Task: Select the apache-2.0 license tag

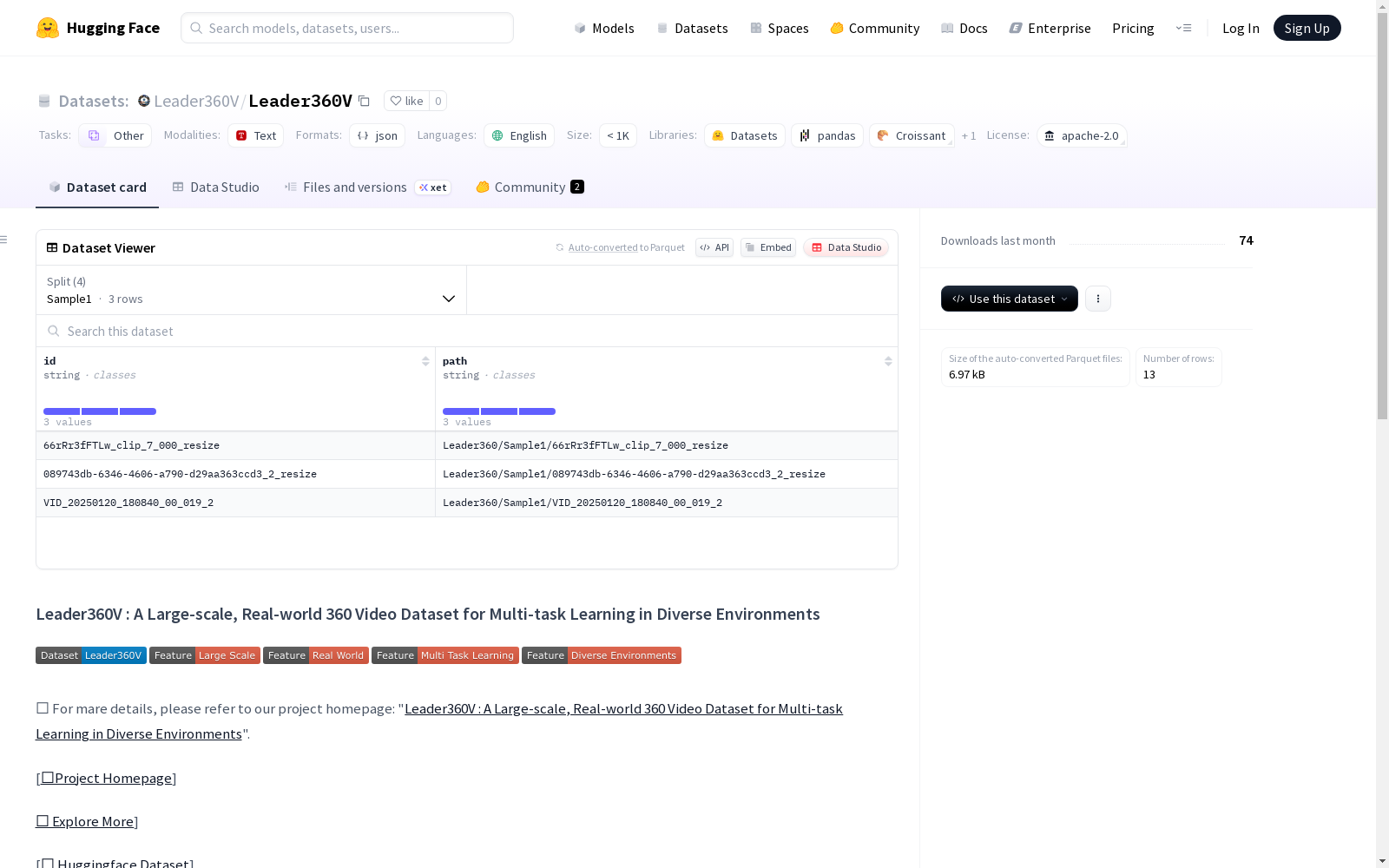Action: [1082, 135]
